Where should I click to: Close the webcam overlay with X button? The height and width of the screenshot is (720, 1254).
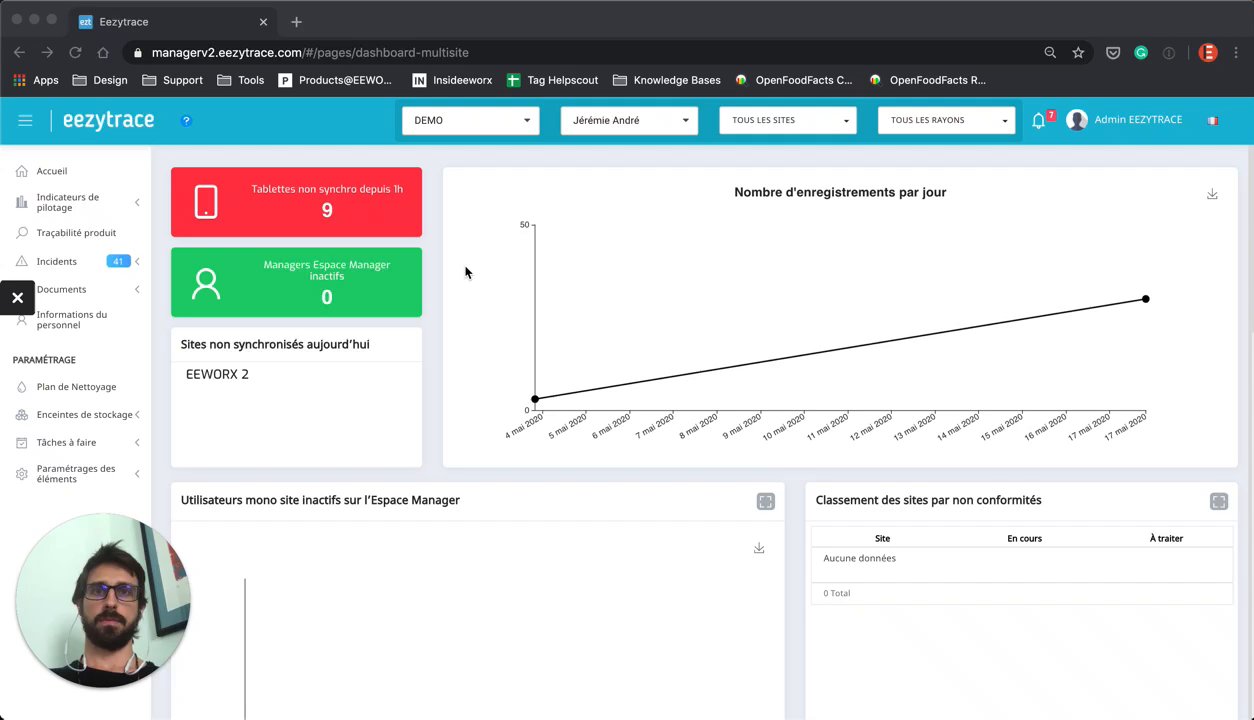tap(17, 297)
